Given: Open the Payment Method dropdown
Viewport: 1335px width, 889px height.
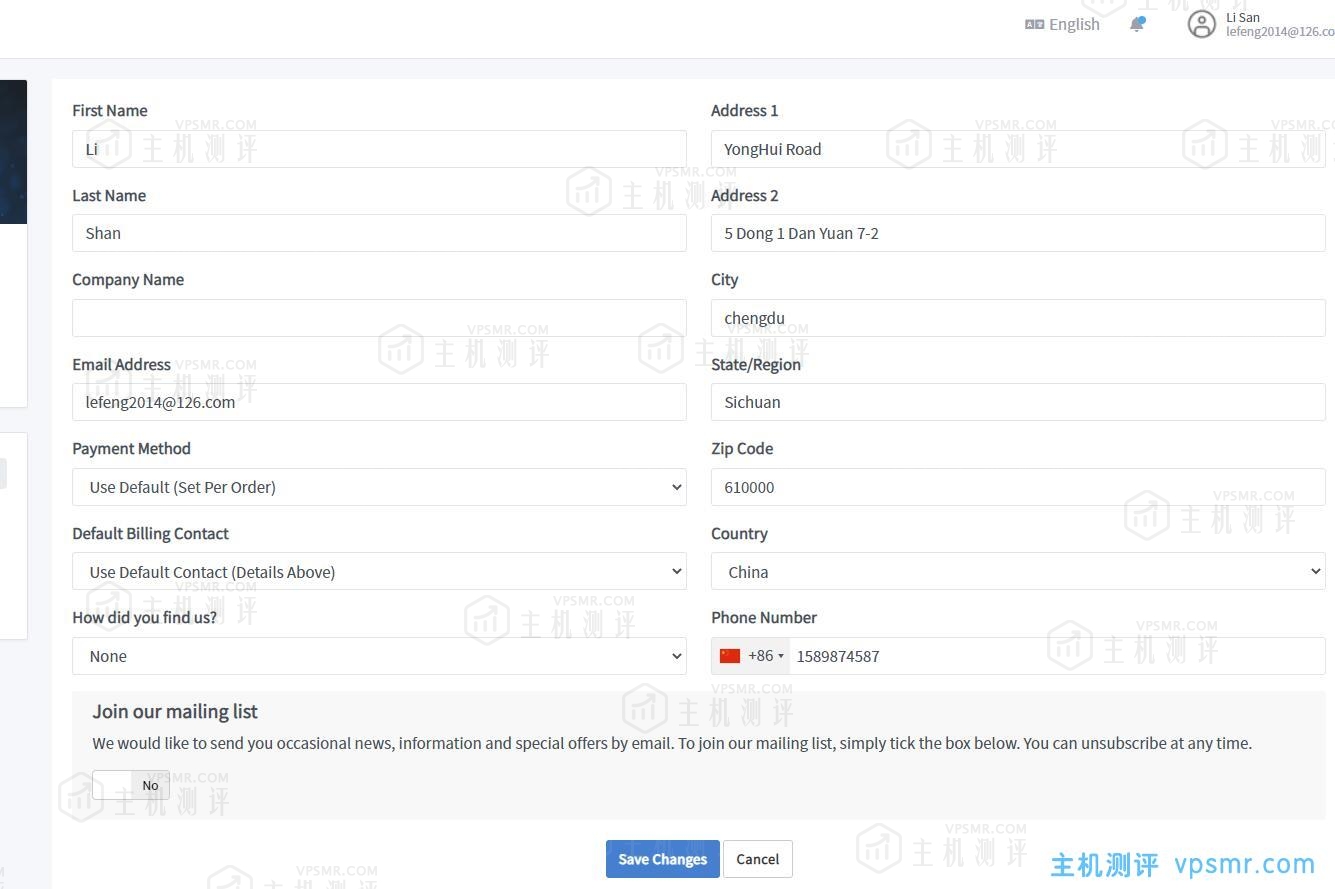Looking at the screenshot, I should pyautogui.click(x=379, y=487).
